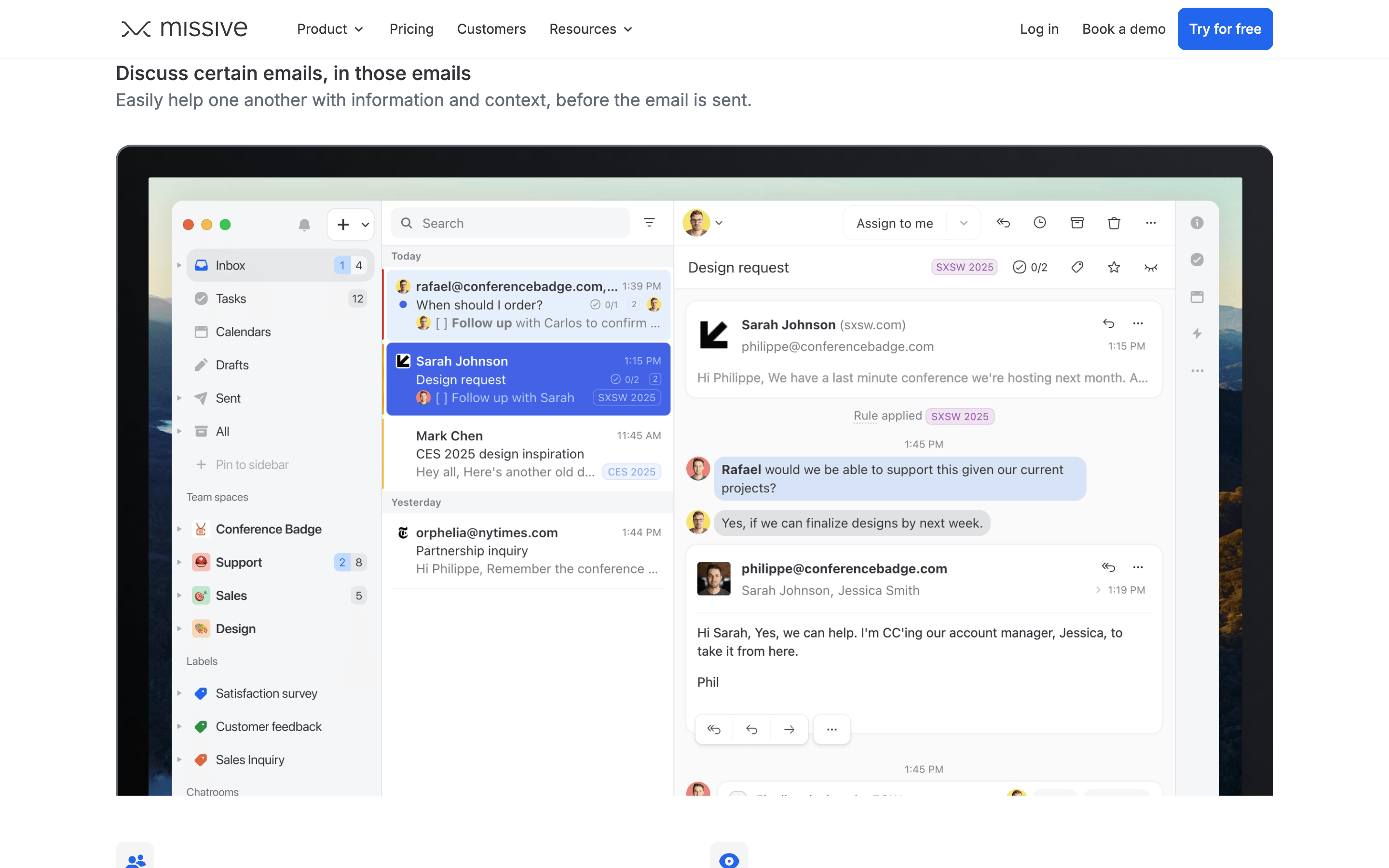Open the calendar icon in right rail

coord(1197,297)
